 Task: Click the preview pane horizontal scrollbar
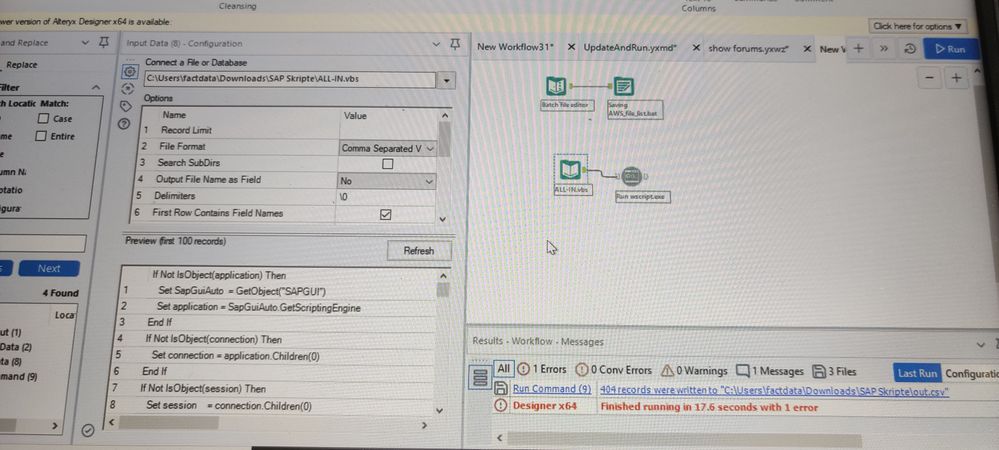coord(168,423)
